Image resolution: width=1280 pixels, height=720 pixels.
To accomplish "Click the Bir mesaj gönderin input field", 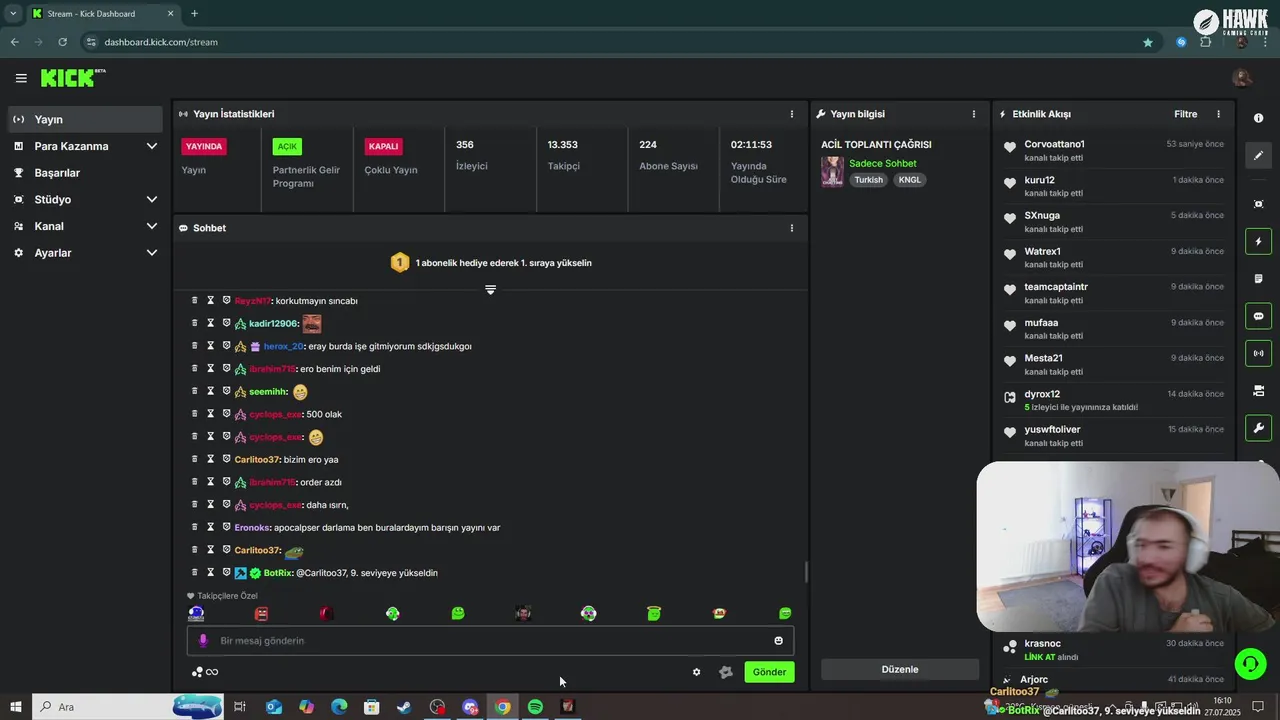I will (x=490, y=641).
